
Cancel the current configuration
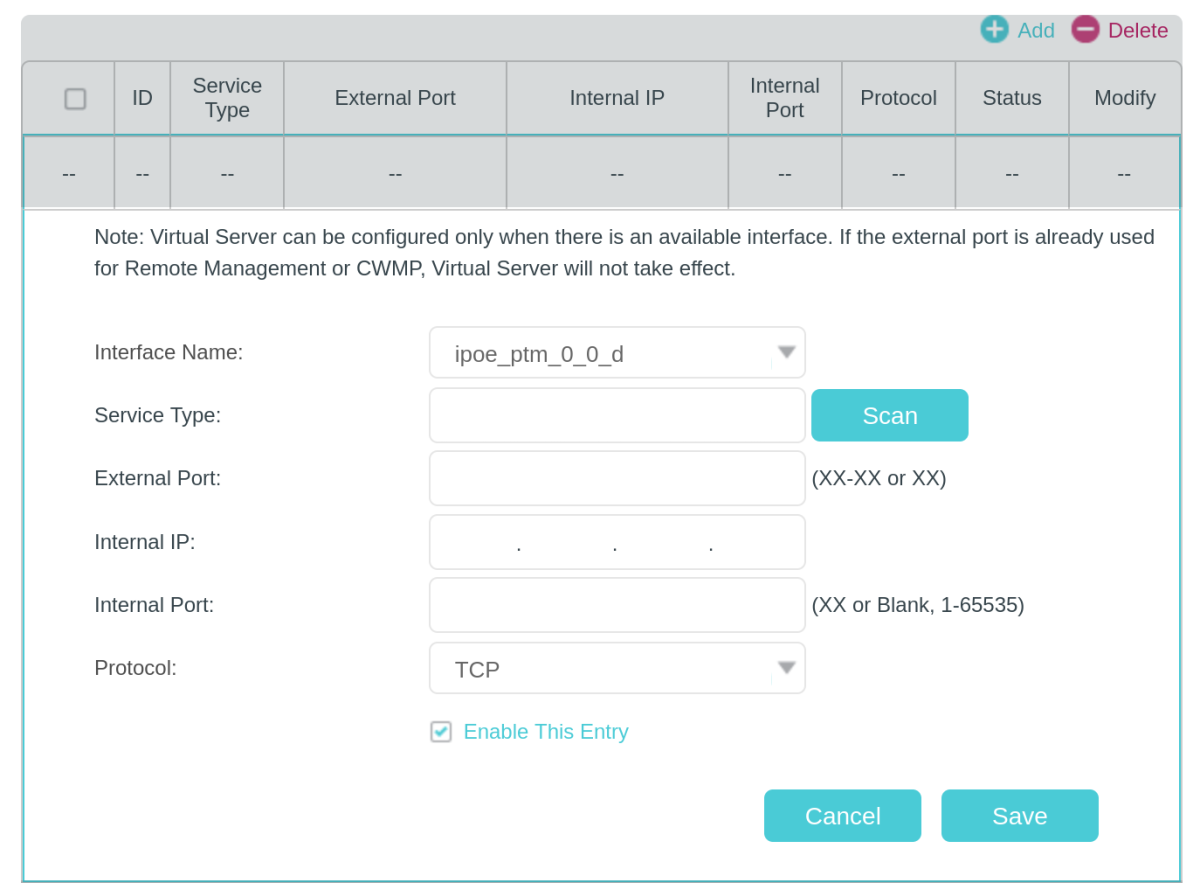click(842, 815)
